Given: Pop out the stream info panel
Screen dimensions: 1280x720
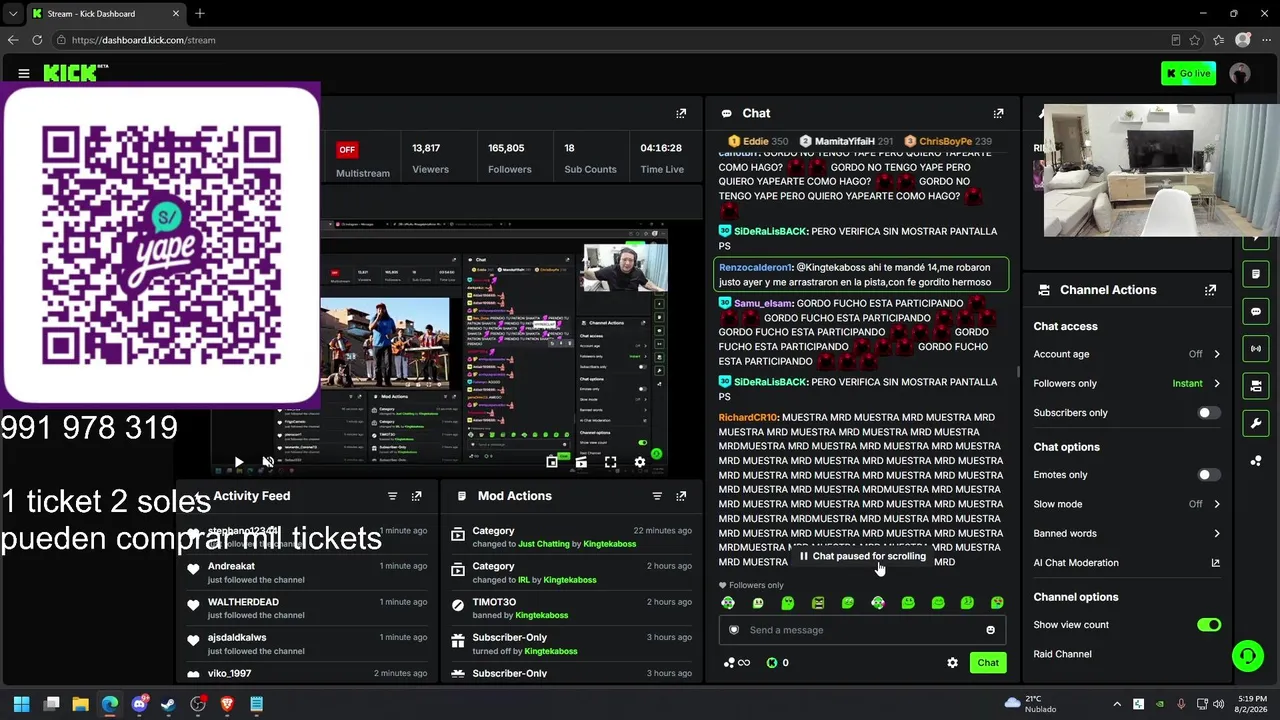Looking at the screenshot, I should [681, 114].
